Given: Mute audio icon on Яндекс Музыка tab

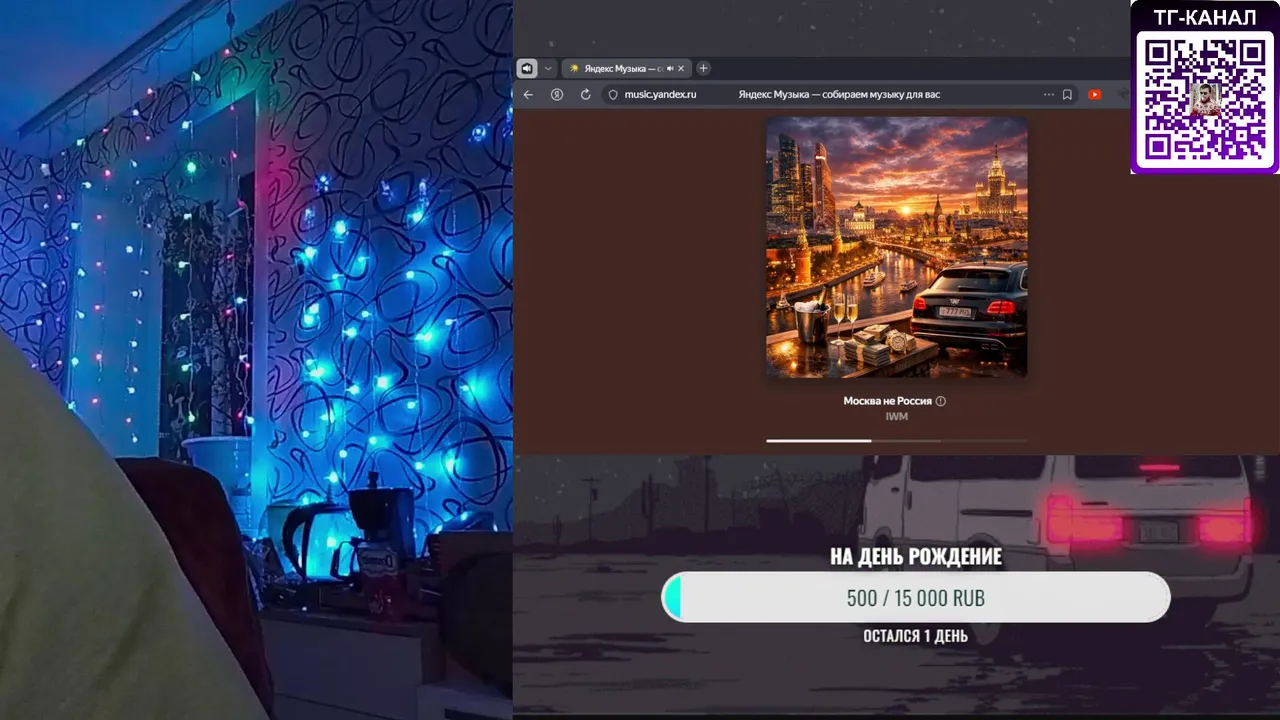Looking at the screenshot, I should pos(670,68).
